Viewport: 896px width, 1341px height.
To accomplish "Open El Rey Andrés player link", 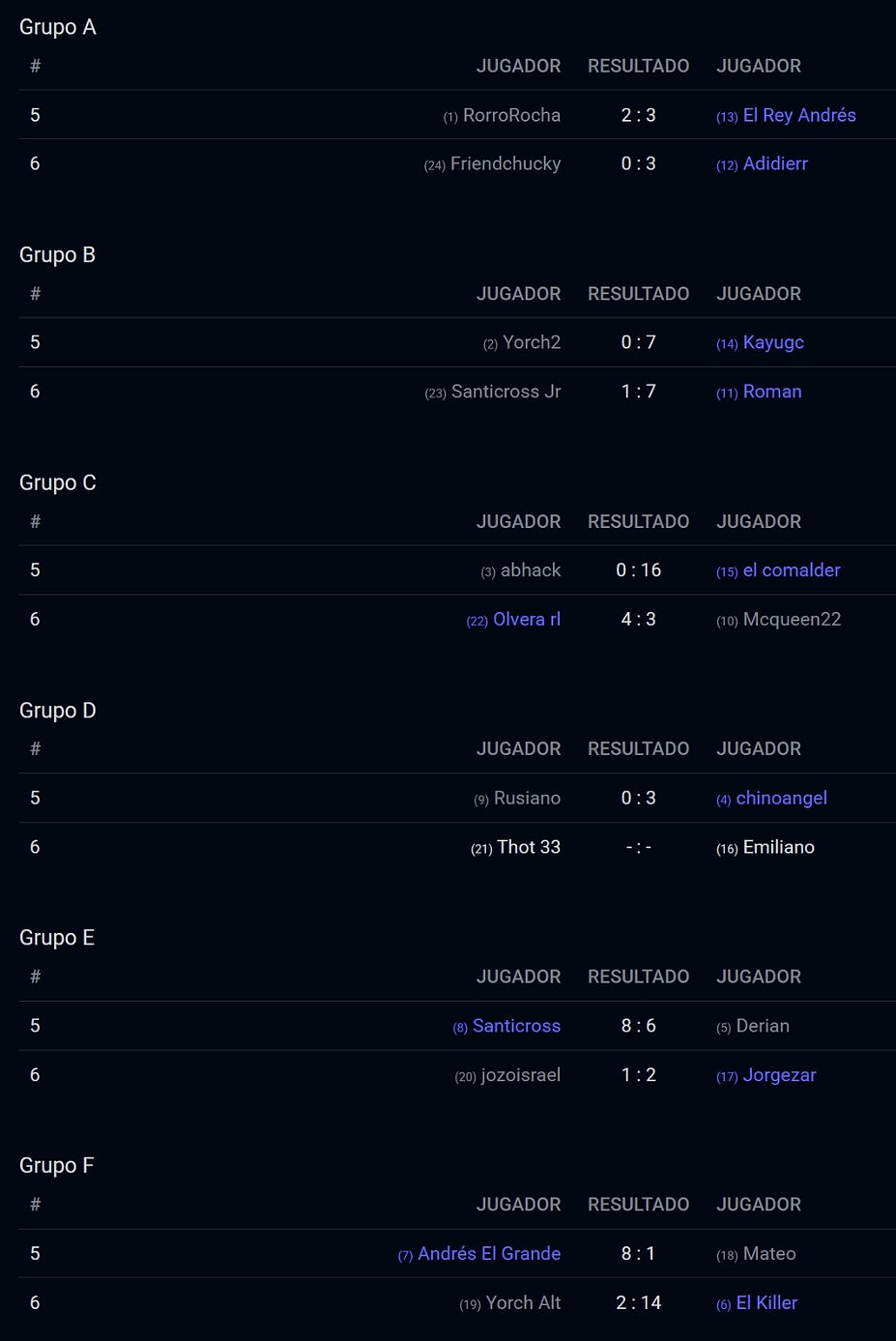I will (x=798, y=115).
